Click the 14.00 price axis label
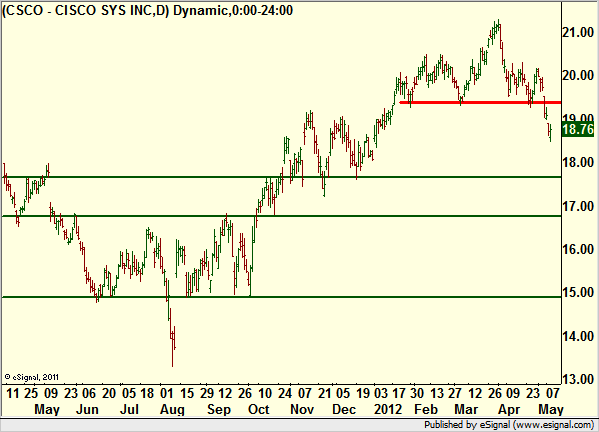Viewport: 599px width, 432px height. click(x=578, y=336)
